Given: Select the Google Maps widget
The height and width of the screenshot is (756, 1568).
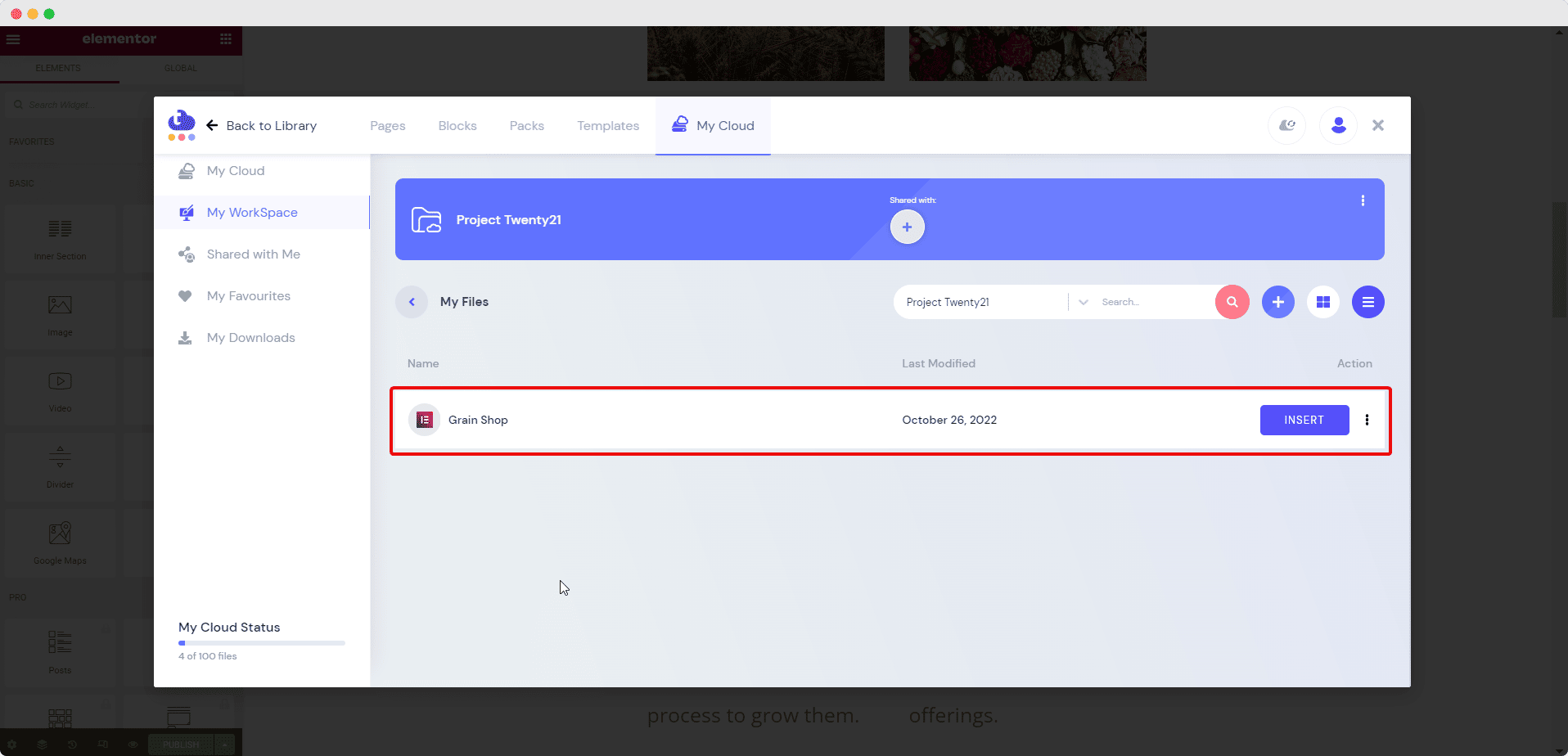Looking at the screenshot, I should [60, 543].
